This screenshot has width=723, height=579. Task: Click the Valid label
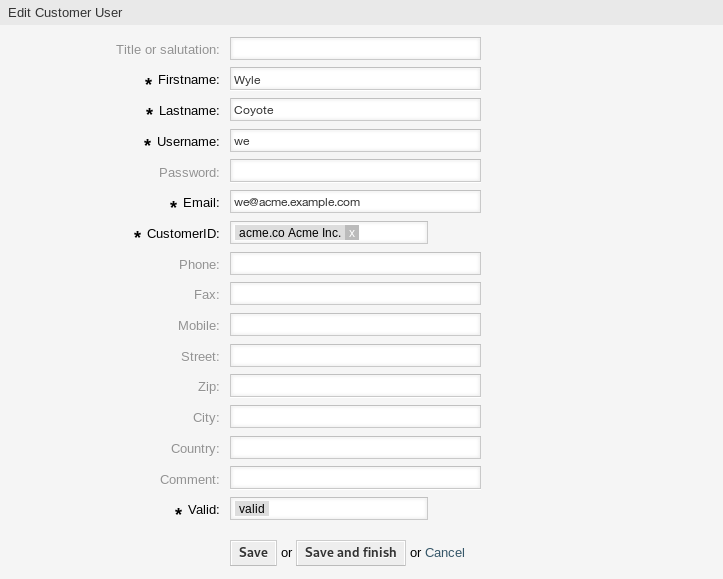pos(203,510)
